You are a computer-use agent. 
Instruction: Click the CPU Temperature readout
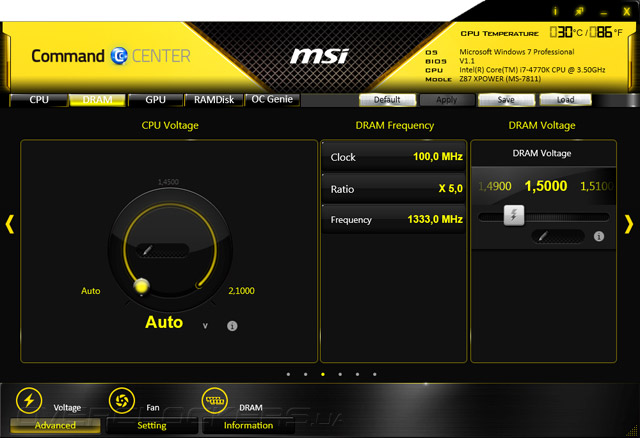(x=586, y=32)
